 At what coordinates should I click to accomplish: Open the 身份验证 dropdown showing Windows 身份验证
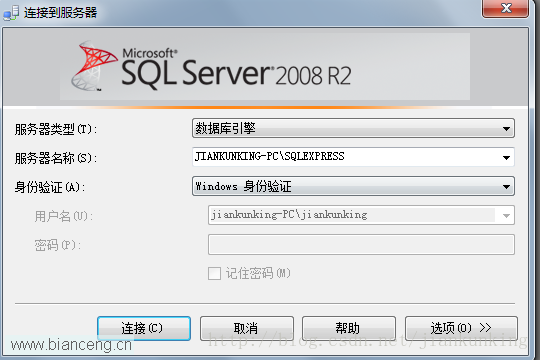[353, 186]
